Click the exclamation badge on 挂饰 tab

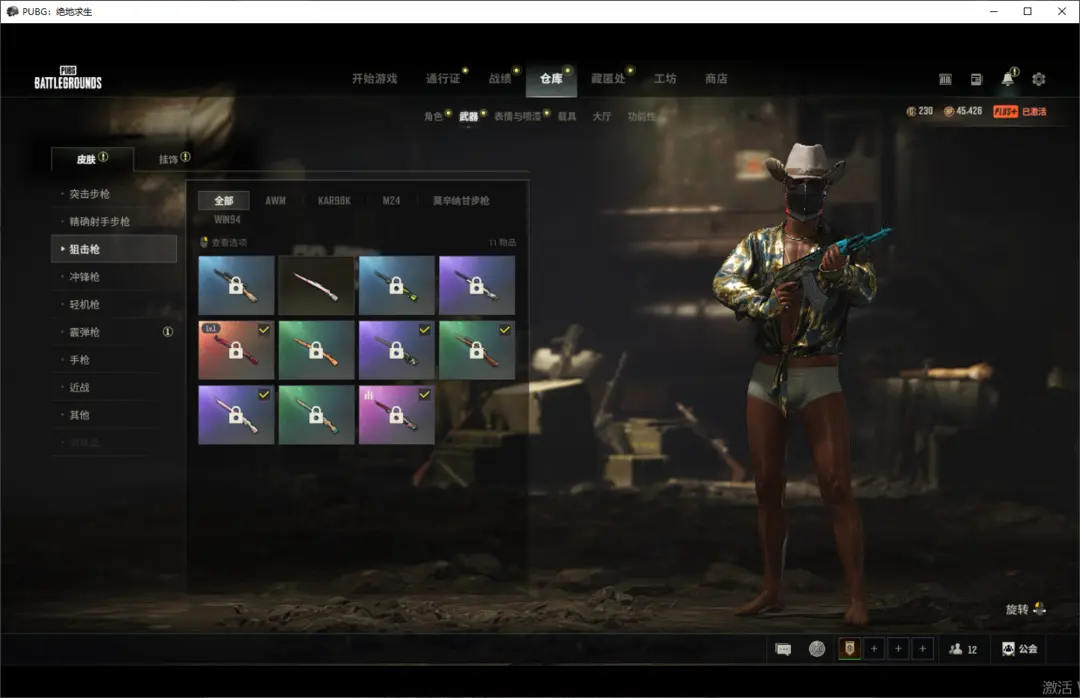point(185,157)
